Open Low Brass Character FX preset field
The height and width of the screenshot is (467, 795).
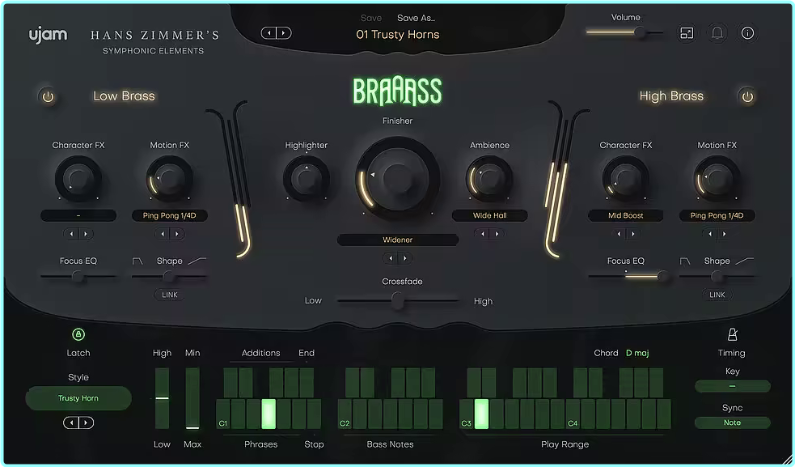[78, 215]
